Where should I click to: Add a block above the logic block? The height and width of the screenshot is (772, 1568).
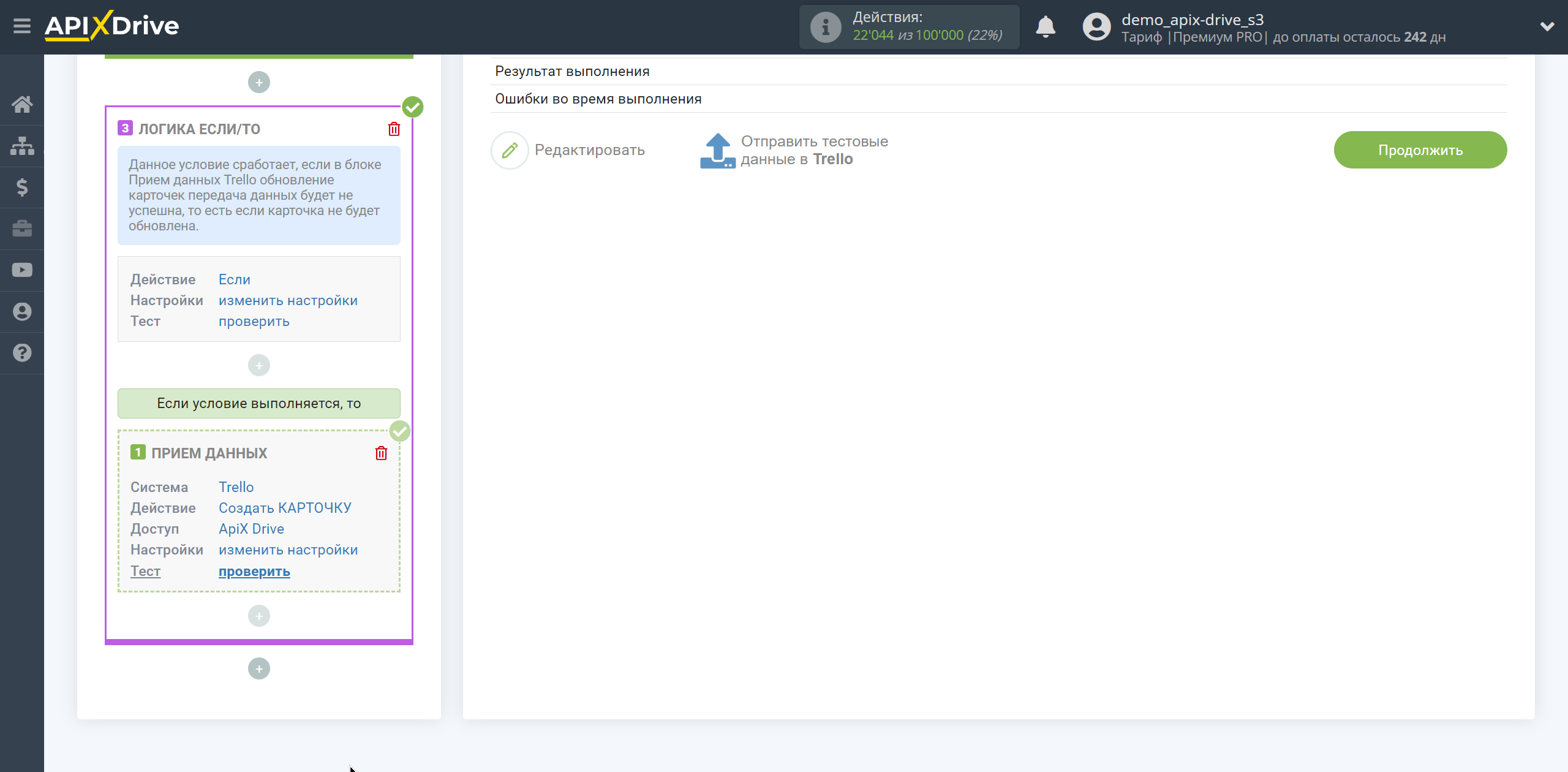(x=259, y=82)
